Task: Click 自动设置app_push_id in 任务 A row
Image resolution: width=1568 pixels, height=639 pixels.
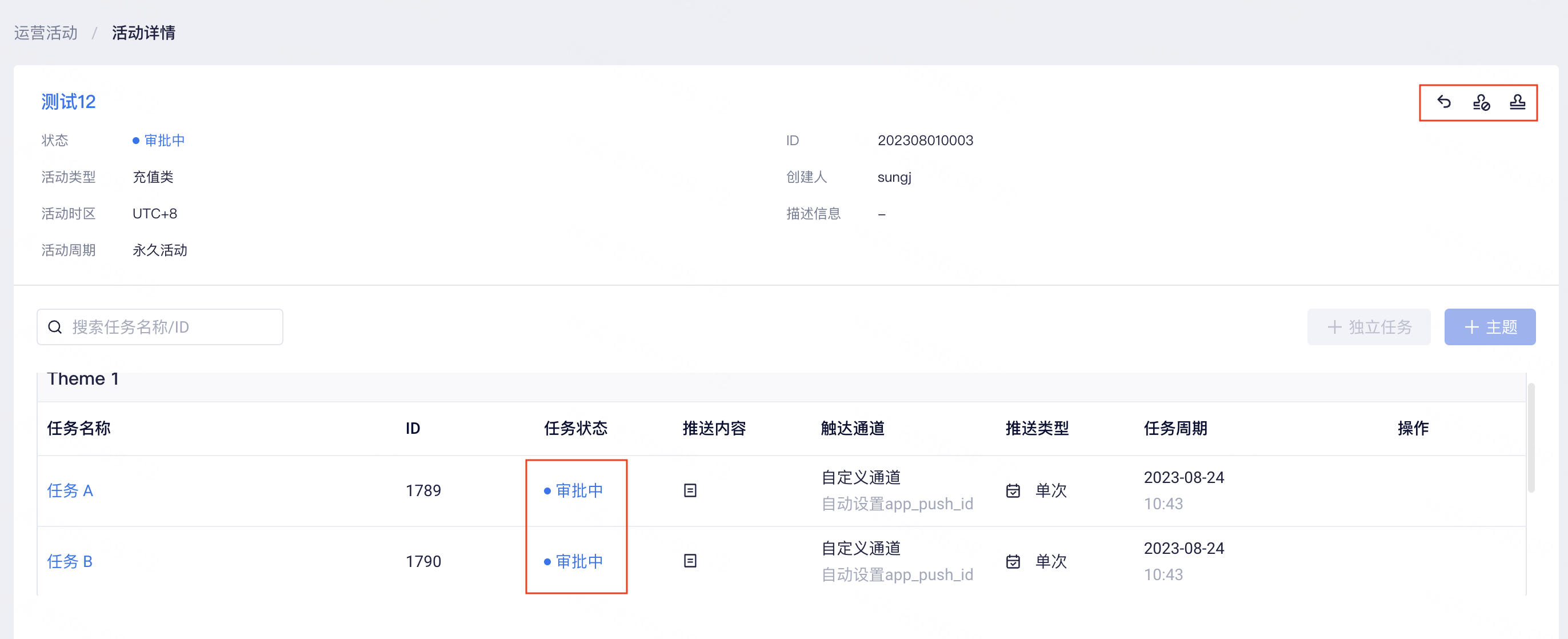Action: click(897, 504)
